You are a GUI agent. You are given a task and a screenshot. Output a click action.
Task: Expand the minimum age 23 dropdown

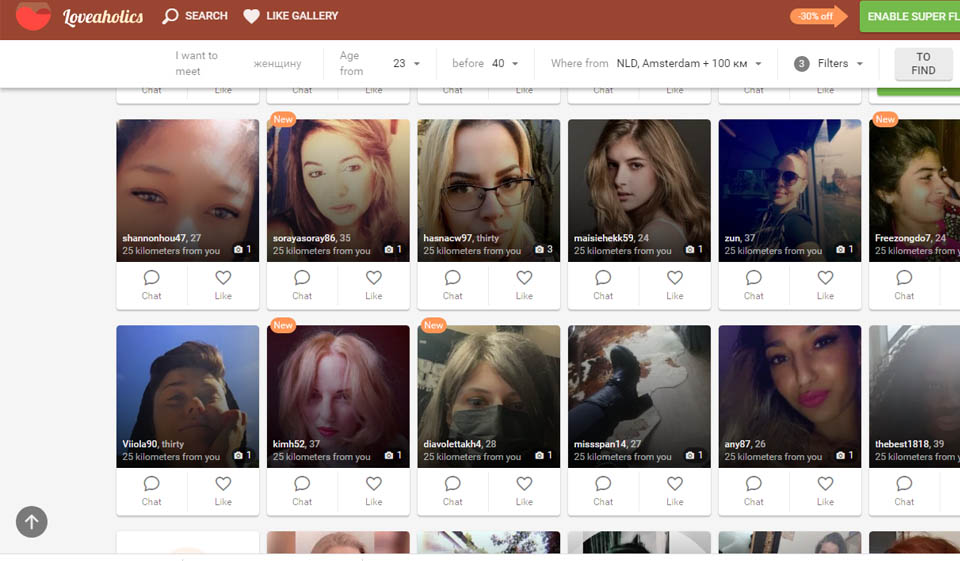pyautogui.click(x=406, y=64)
